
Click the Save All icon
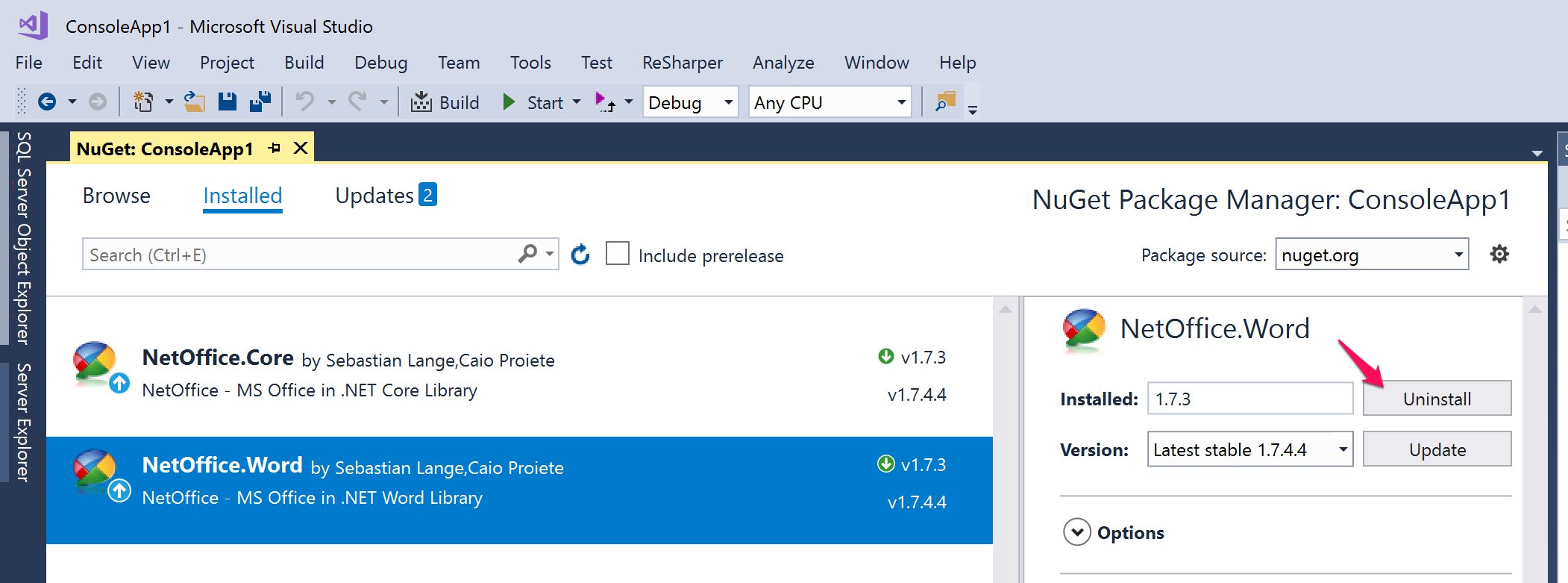[260, 102]
